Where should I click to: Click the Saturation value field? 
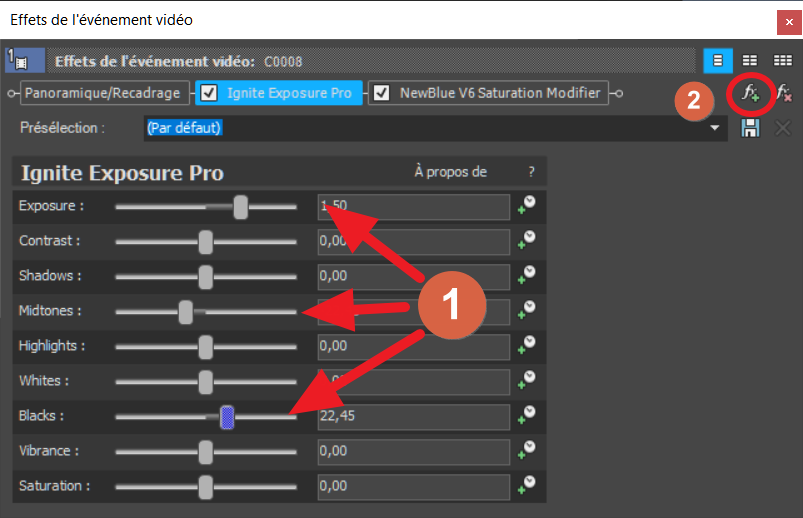tap(414, 487)
